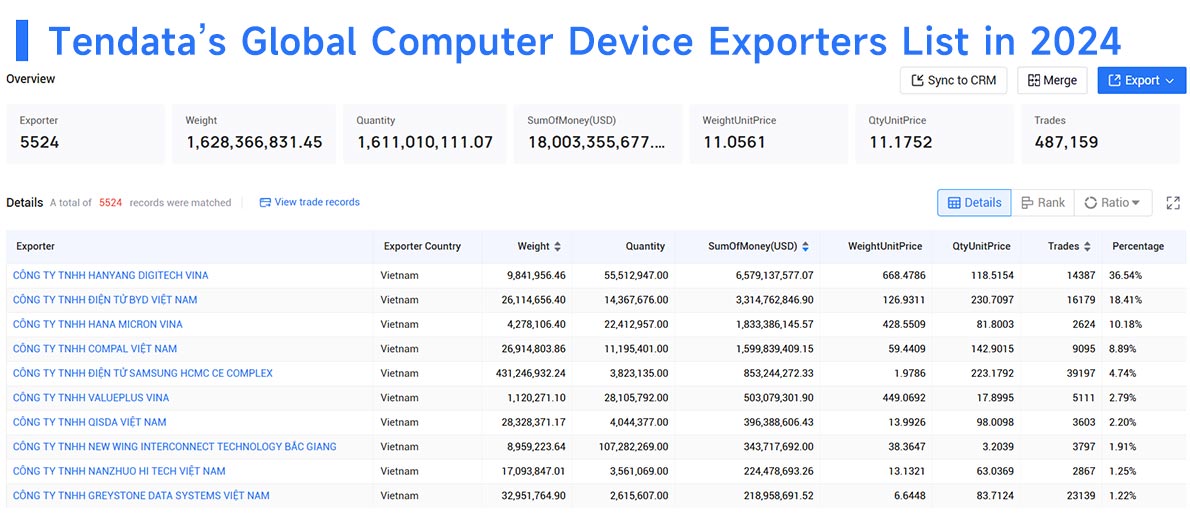This screenshot has width=1190, height=515.
Task: Open the View trade records link
Action: [310, 203]
